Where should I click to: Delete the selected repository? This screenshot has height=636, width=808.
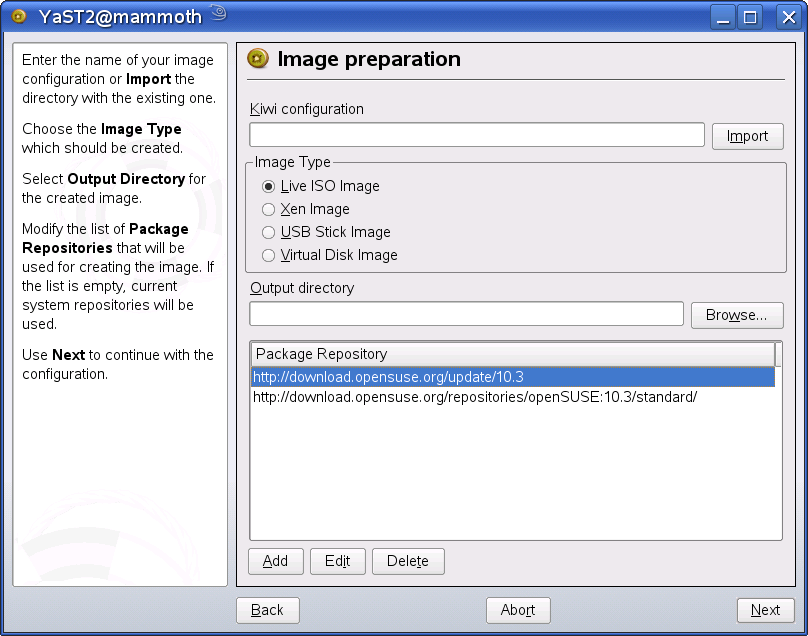(x=407, y=561)
